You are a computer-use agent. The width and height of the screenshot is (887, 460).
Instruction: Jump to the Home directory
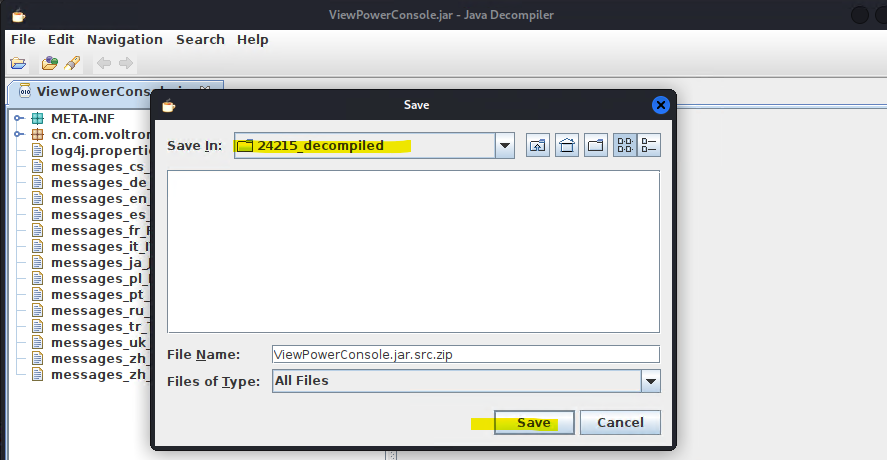(567, 146)
